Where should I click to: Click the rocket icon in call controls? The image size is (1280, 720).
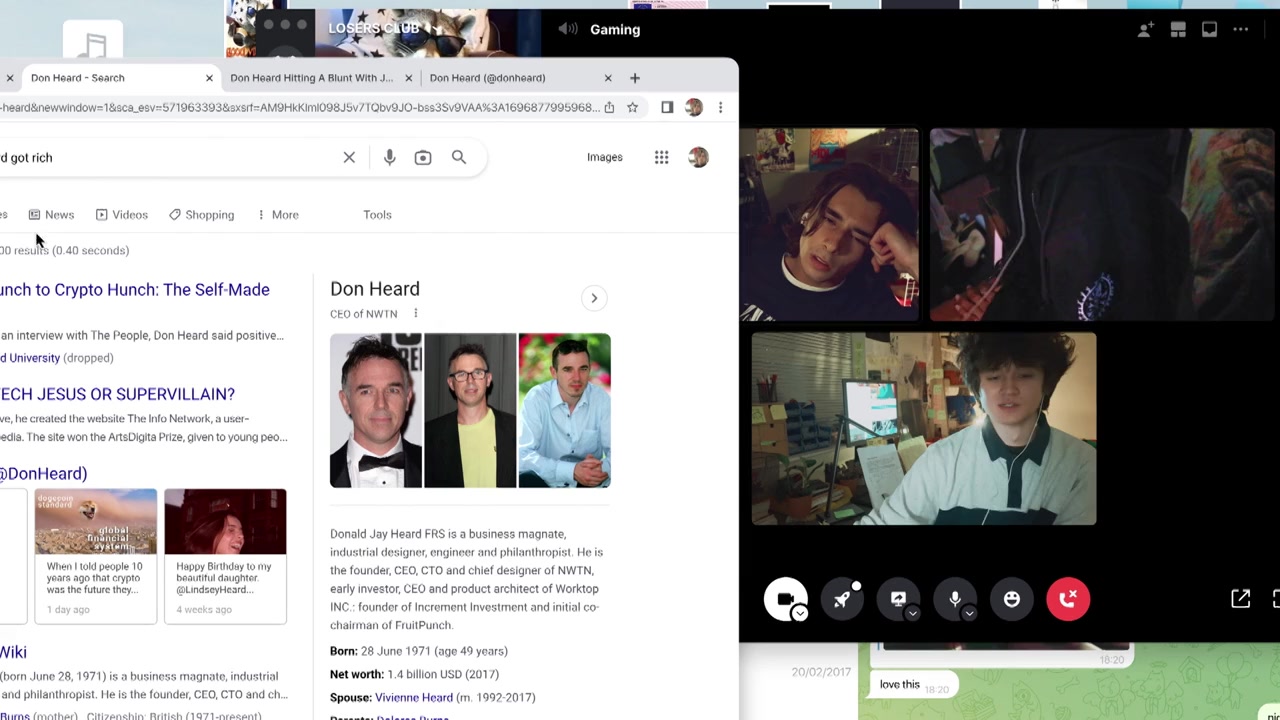coord(842,599)
